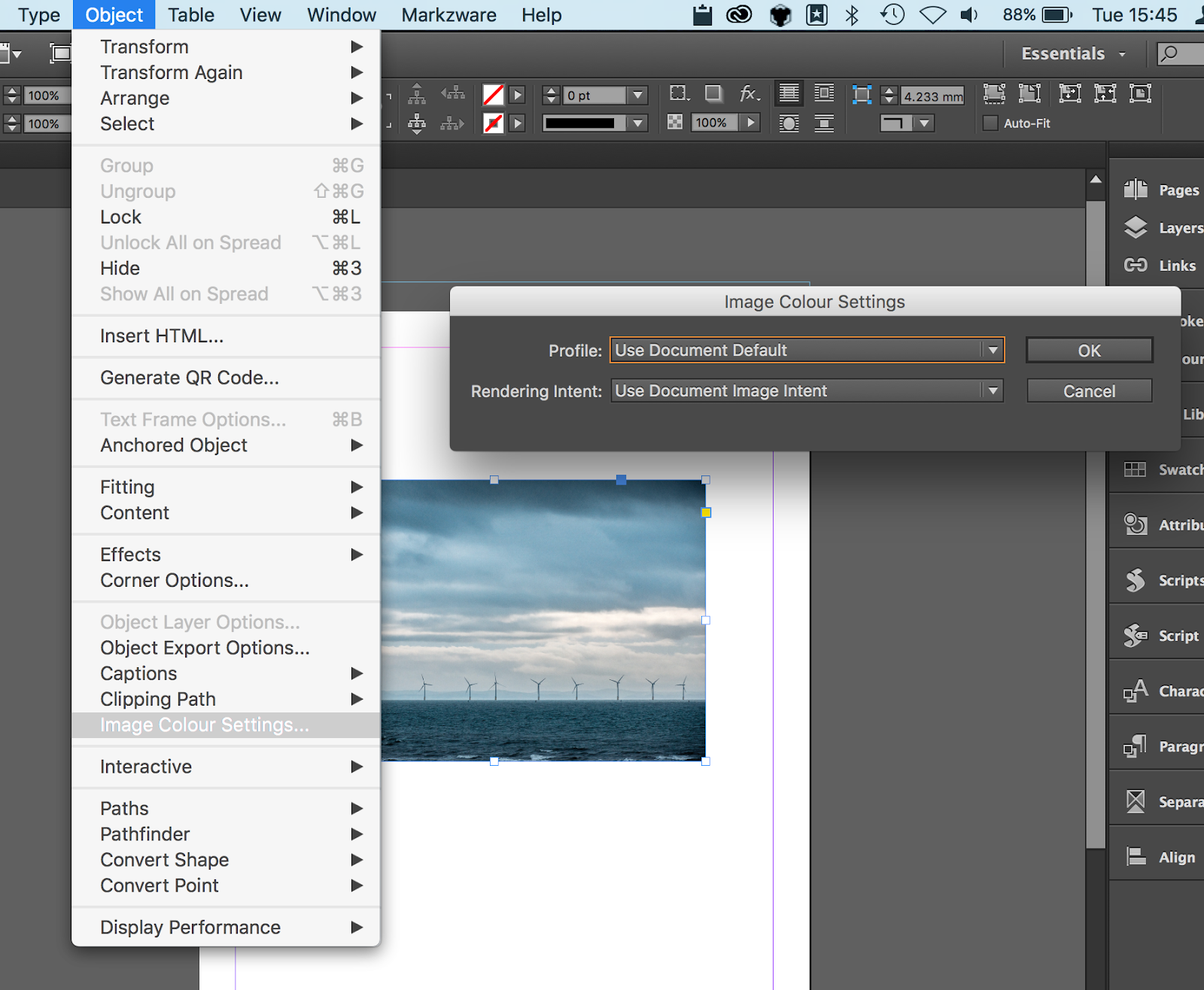Open the Script Label panel
1204x990 pixels.
click(x=1160, y=636)
